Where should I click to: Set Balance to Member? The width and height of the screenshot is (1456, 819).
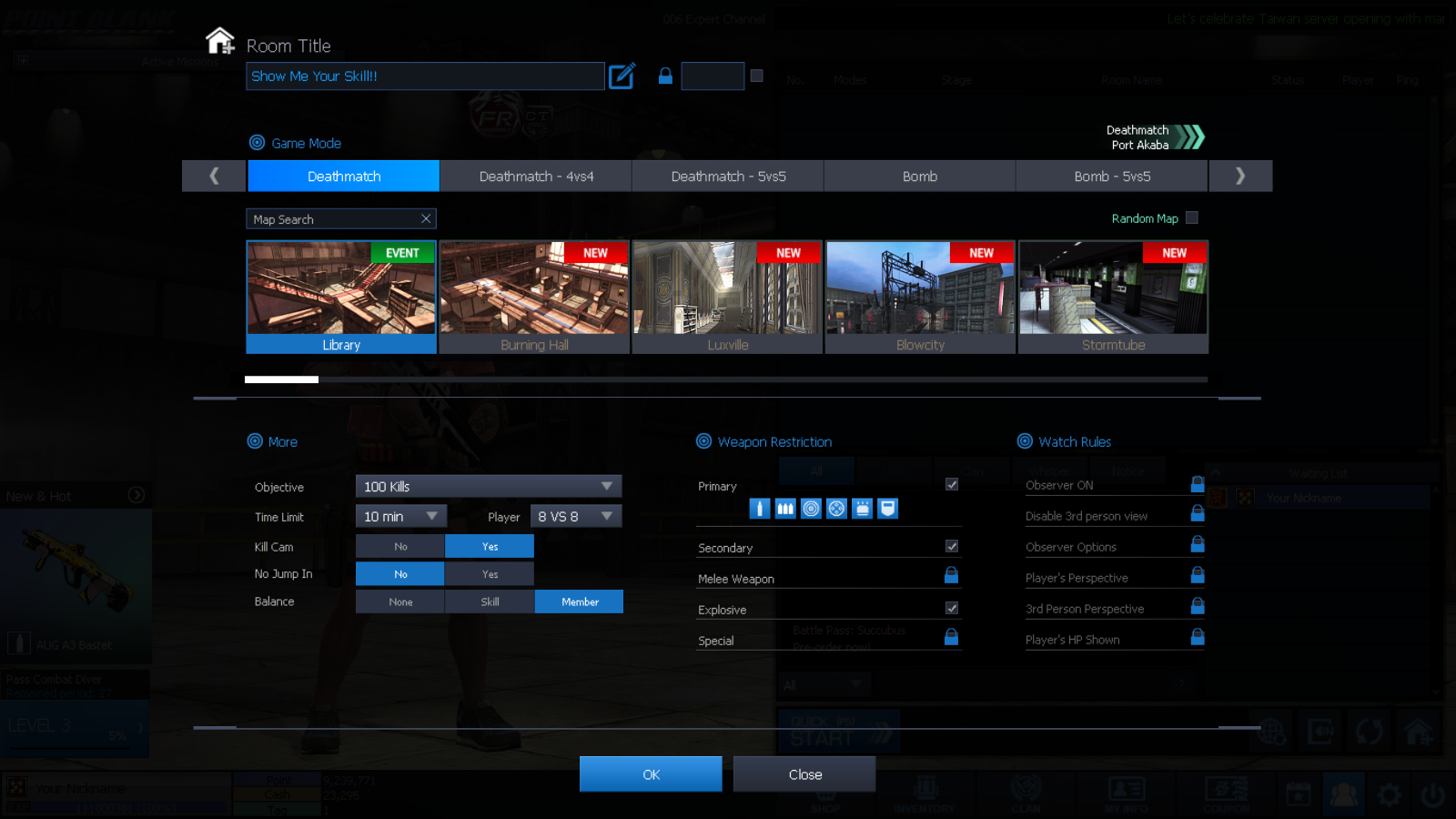point(580,602)
